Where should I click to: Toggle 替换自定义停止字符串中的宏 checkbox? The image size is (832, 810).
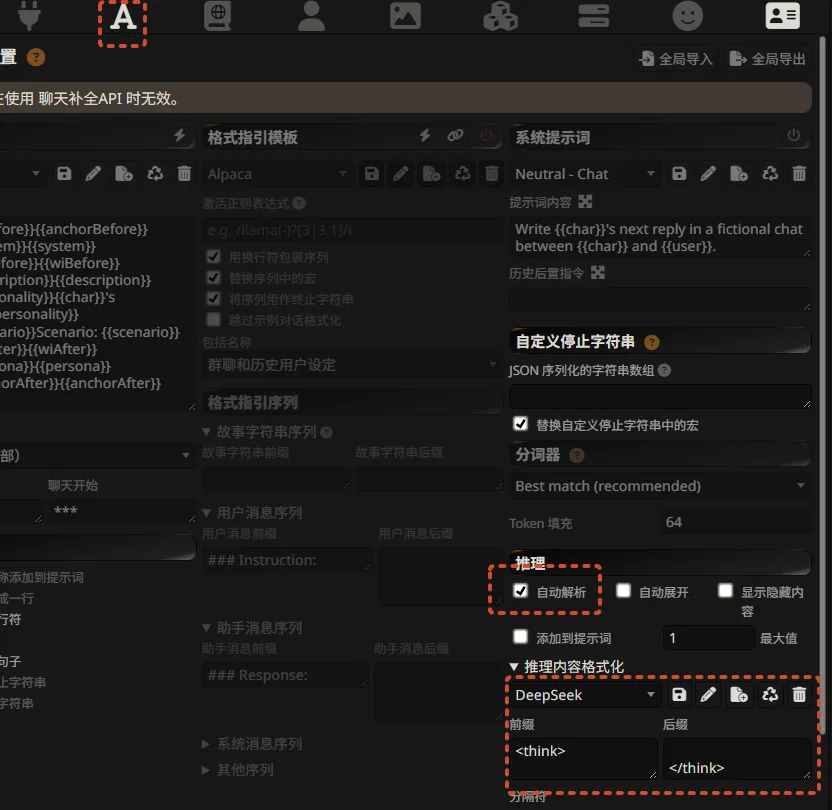coord(521,424)
